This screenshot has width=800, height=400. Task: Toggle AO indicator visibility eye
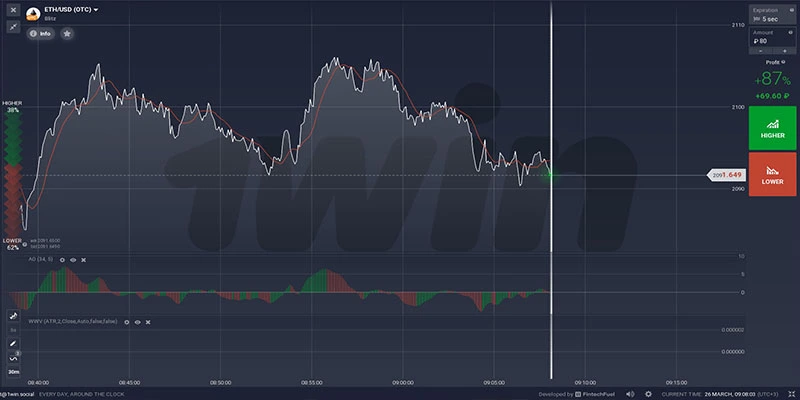(x=73, y=260)
